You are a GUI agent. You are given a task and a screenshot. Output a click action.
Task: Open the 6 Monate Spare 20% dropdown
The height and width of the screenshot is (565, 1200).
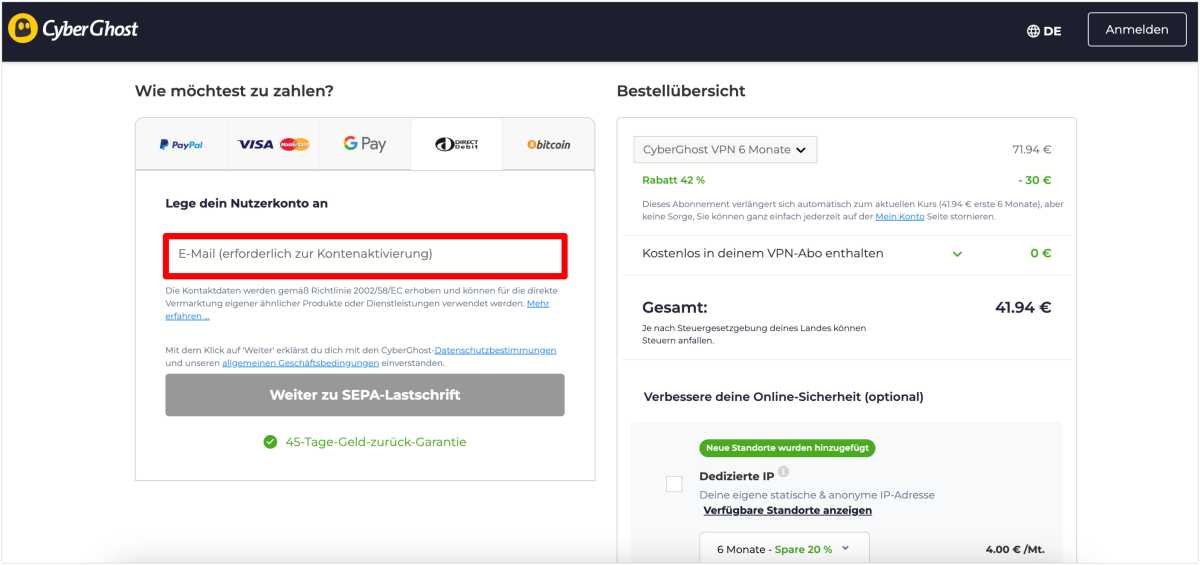pos(783,549)
